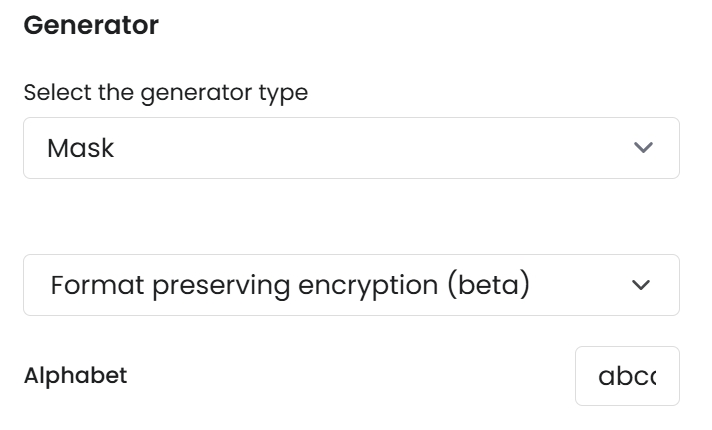Change the generator type from Mask

click(x=350, y=148)
